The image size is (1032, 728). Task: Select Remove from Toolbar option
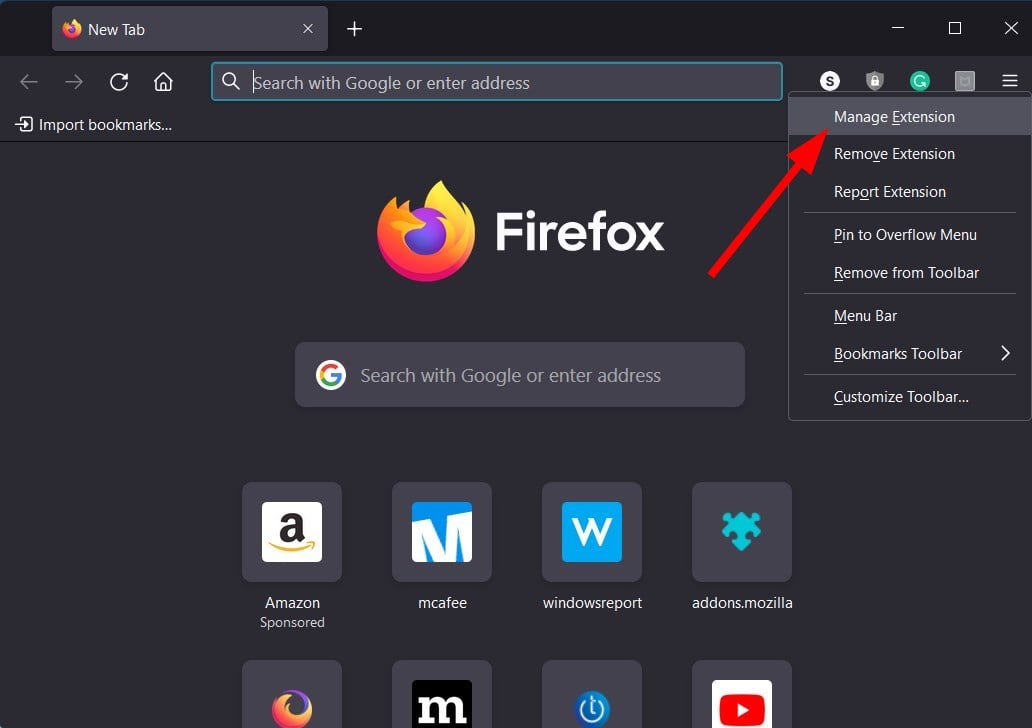coord(910,273)
